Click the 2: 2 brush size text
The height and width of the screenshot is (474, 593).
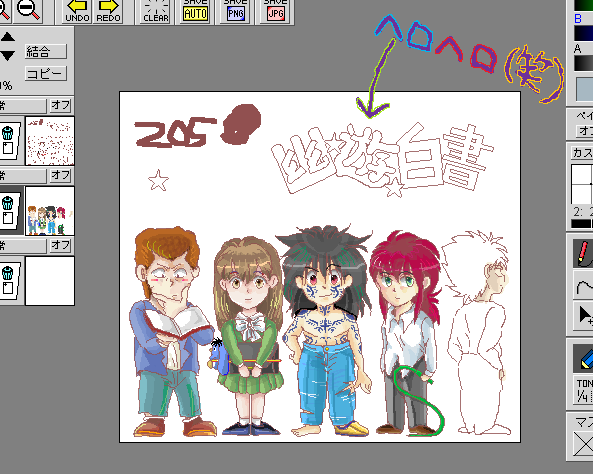[582, 211]
